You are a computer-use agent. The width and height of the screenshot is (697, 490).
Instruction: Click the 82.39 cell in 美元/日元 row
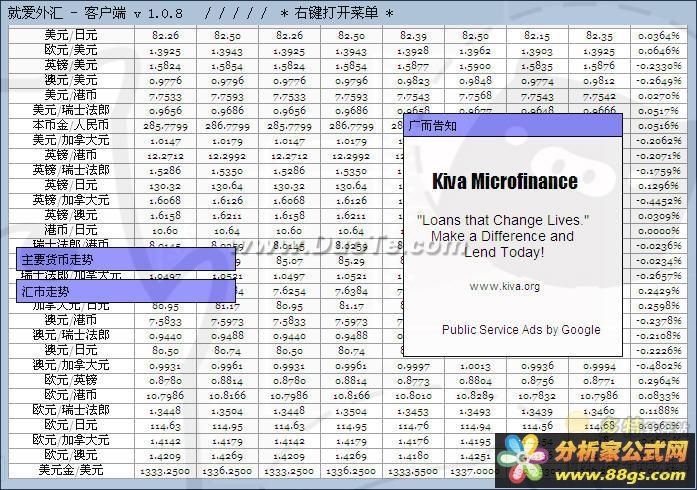tap(413, 36)
